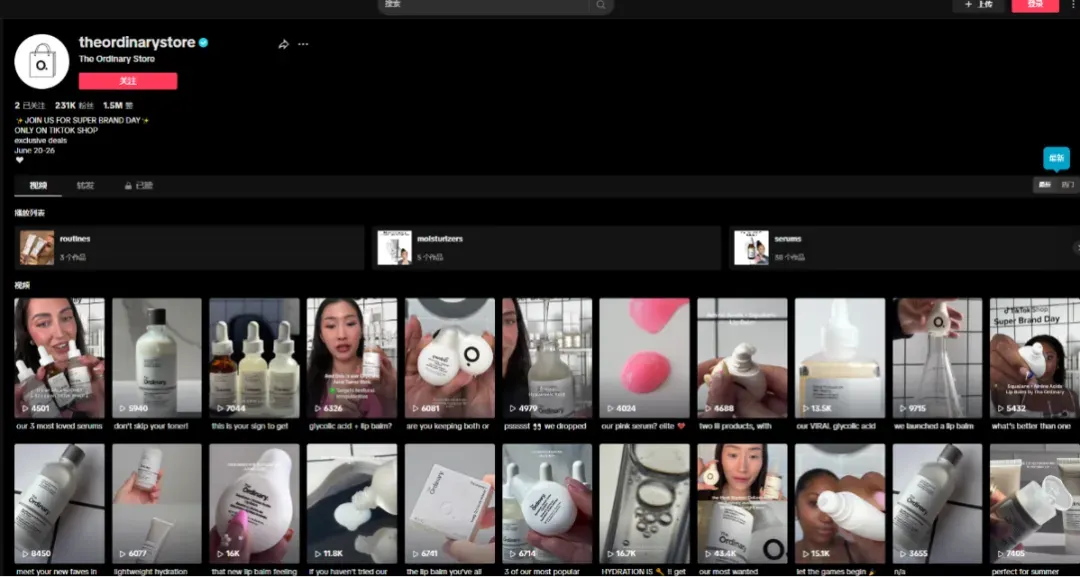Click the moisturizers playlist thumbnail image
This screenshot has width=1080, height=577.
(395, 248)
